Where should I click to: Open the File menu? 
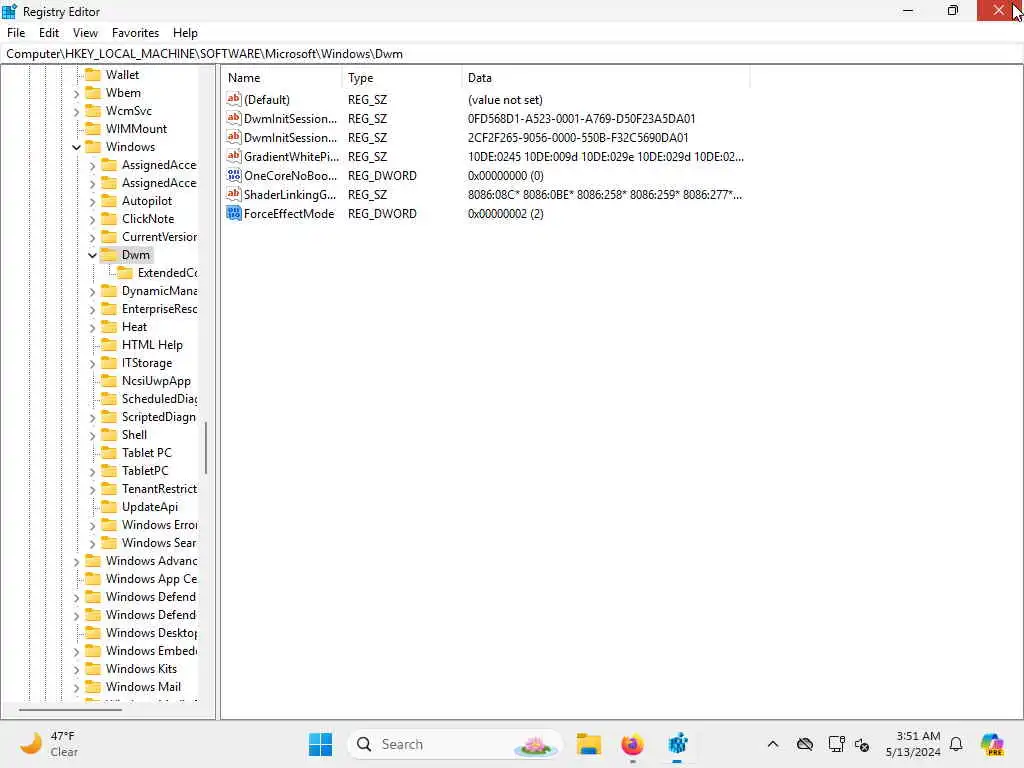[x=16, y=33]
